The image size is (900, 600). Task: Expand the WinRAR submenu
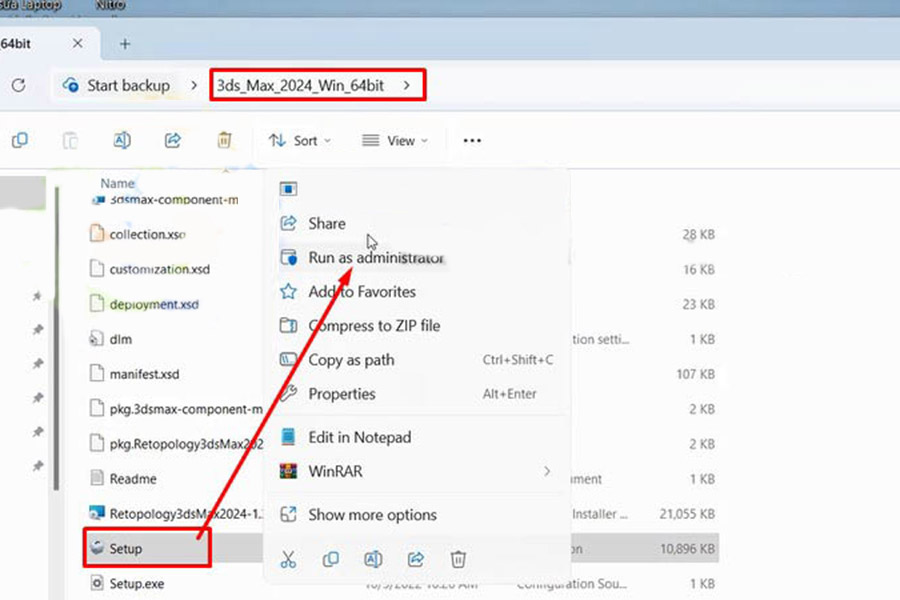(546, 471)
